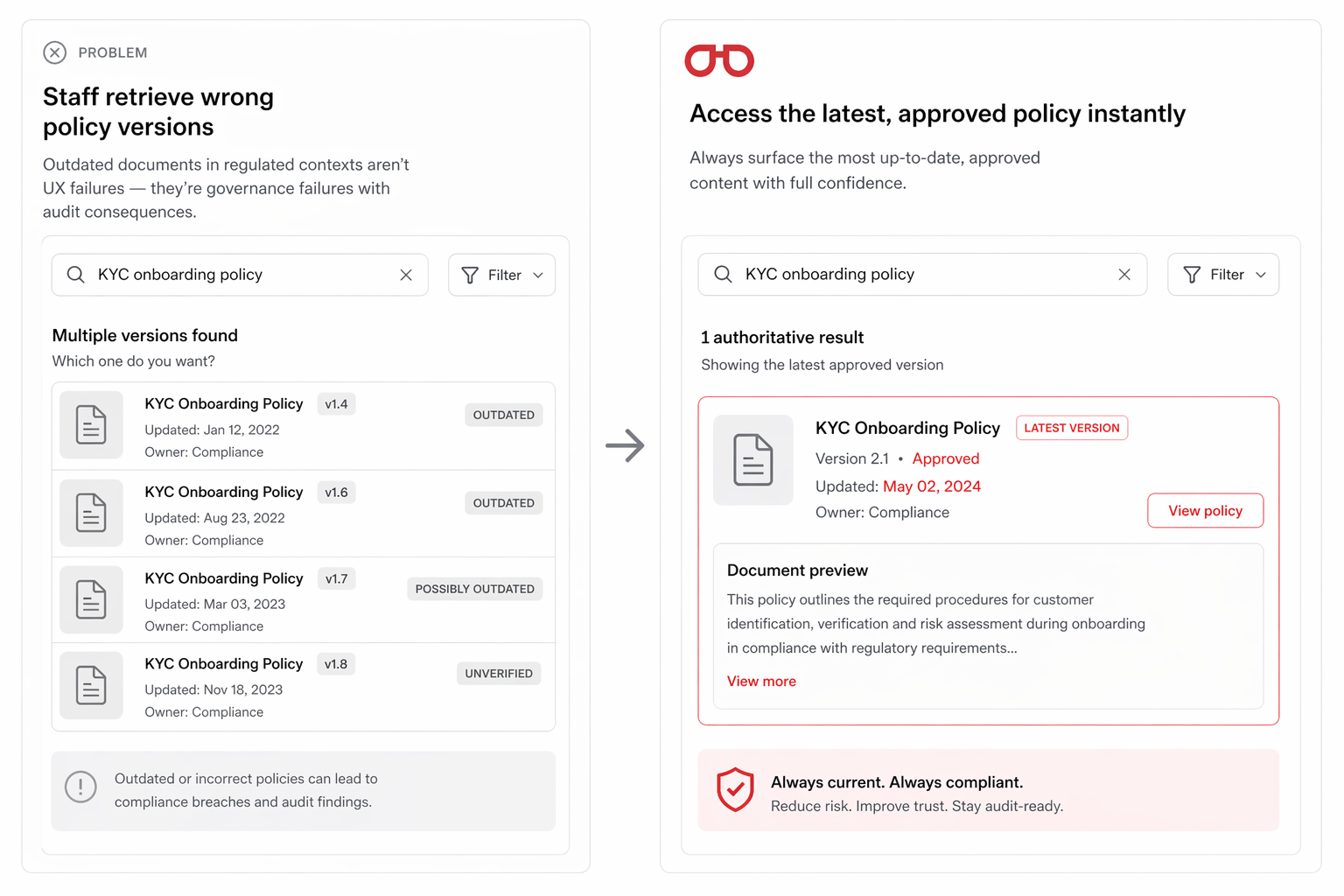The width and height of the screenshot is (1344, 896).
Task: Click the red shield checkmark icon
Action: (x=735, y=789)
